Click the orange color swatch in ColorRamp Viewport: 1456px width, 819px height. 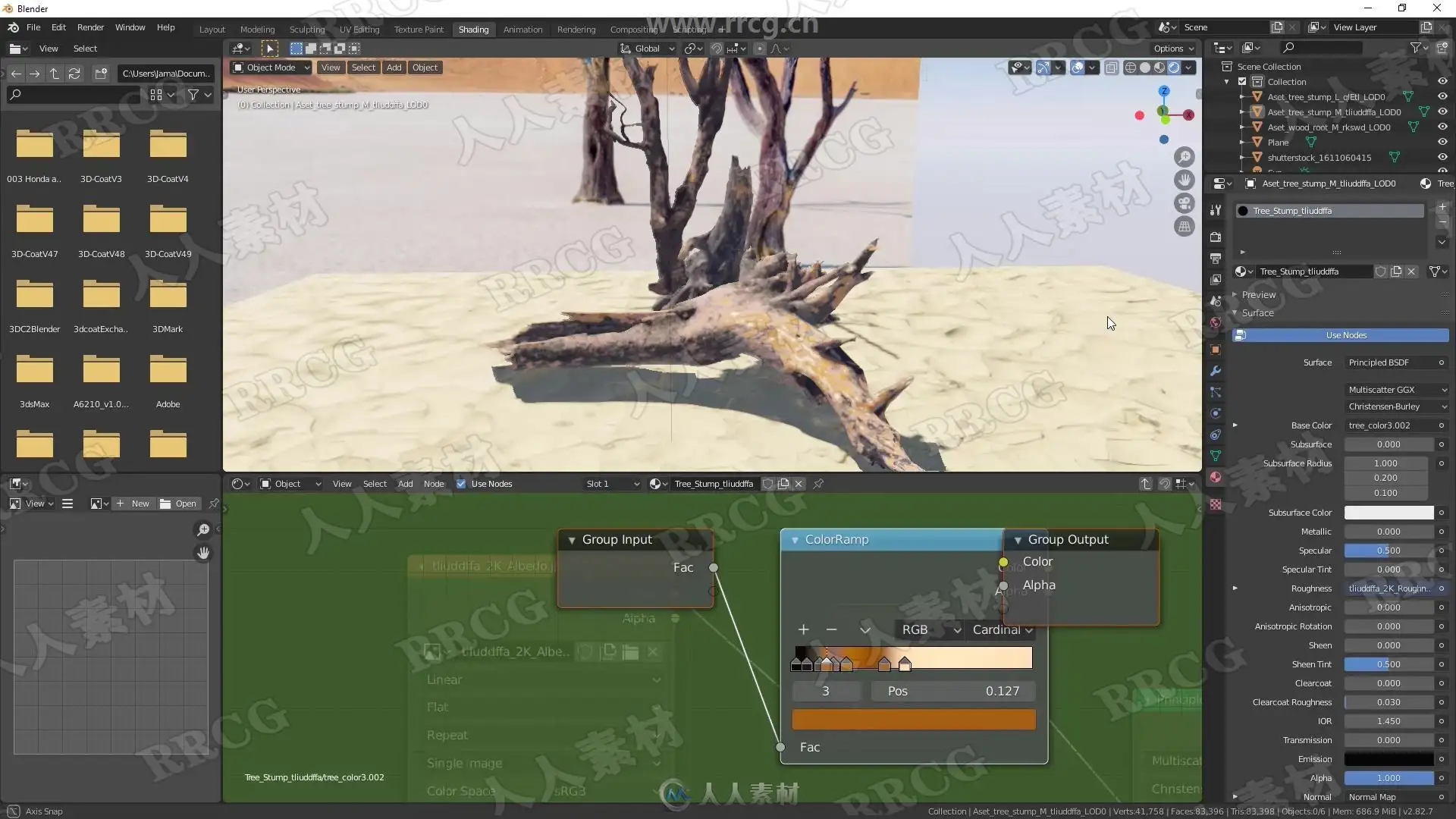coord(913,720)
